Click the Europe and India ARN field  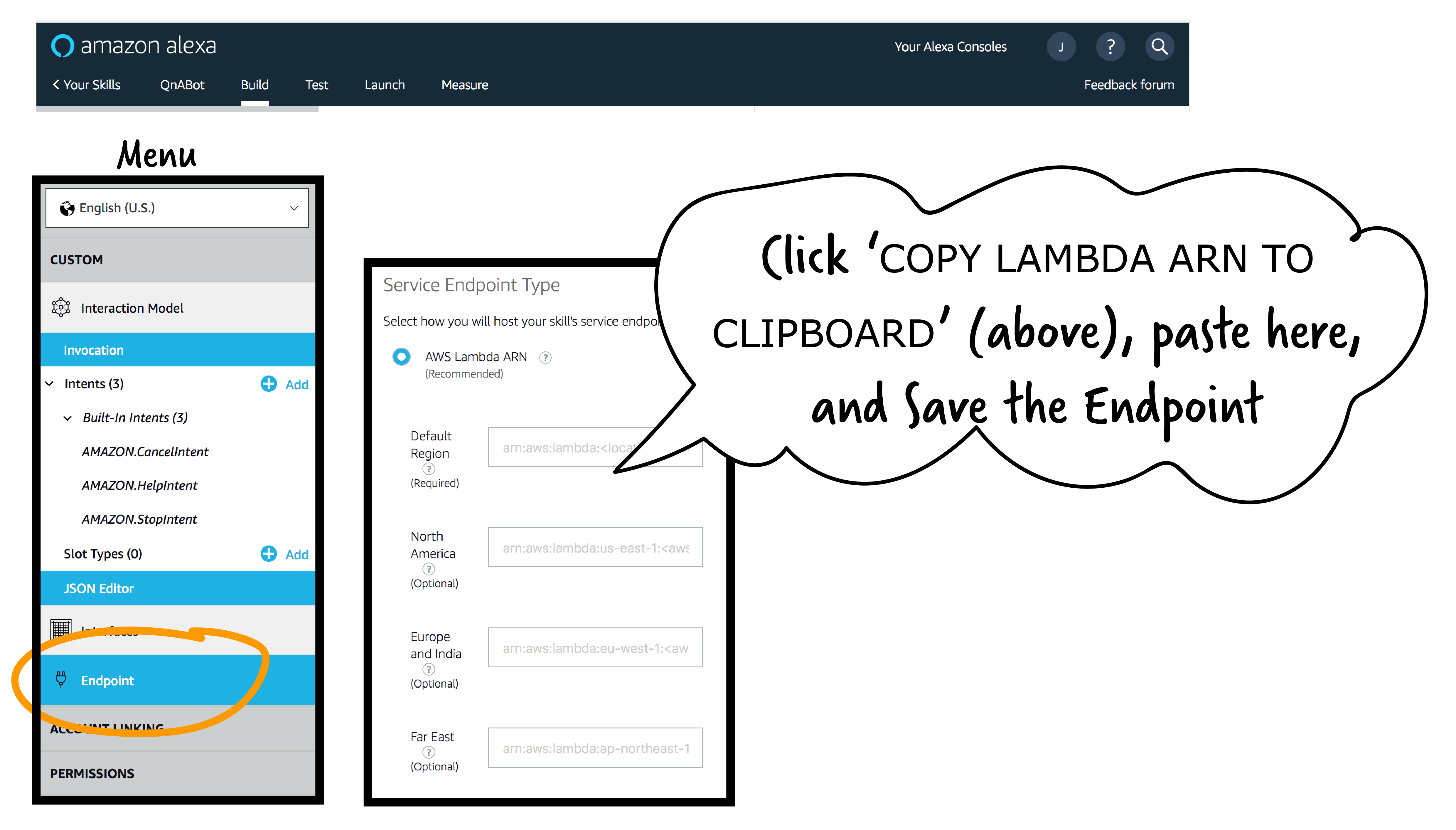coord(595,648)
